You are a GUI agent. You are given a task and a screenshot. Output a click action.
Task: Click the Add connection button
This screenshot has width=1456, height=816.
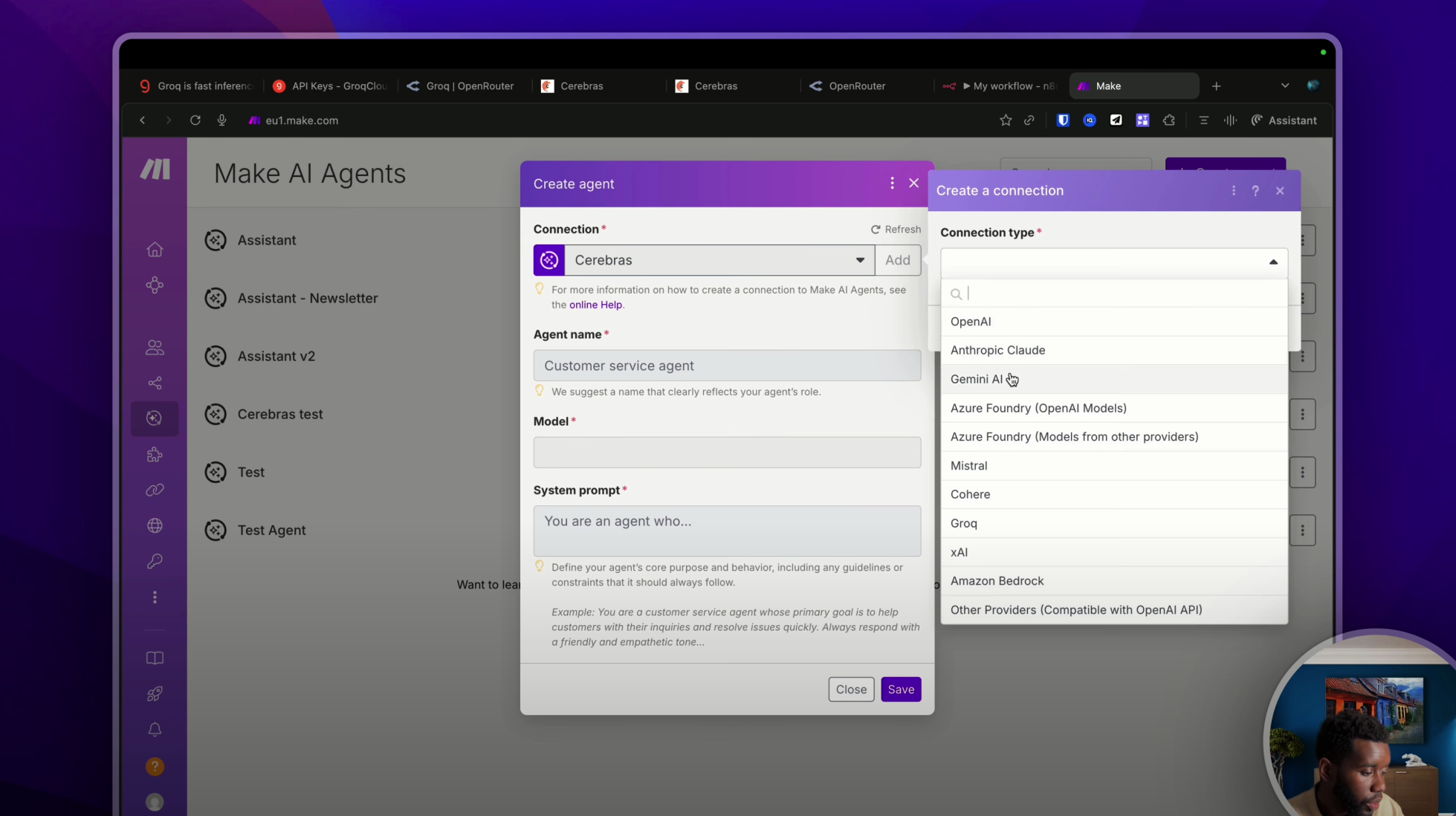[x=898, y=260]
